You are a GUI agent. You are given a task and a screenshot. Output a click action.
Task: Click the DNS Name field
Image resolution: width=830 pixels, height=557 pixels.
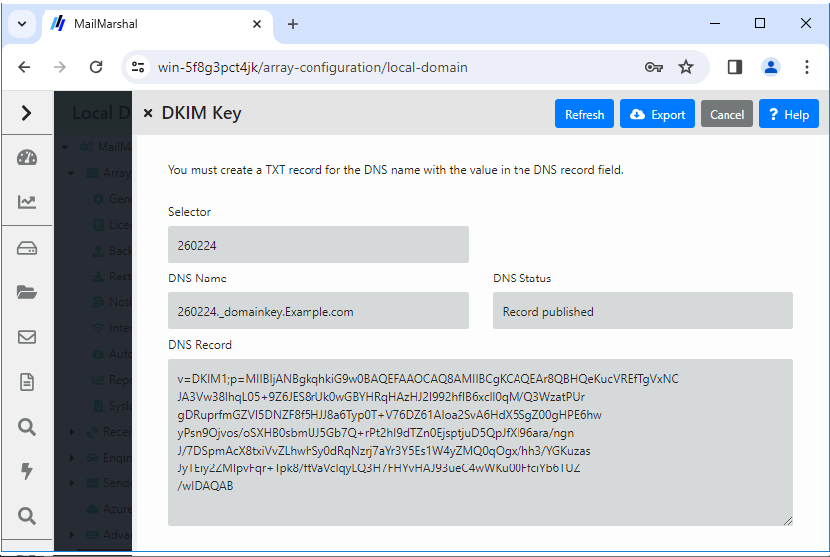[318, 311]
